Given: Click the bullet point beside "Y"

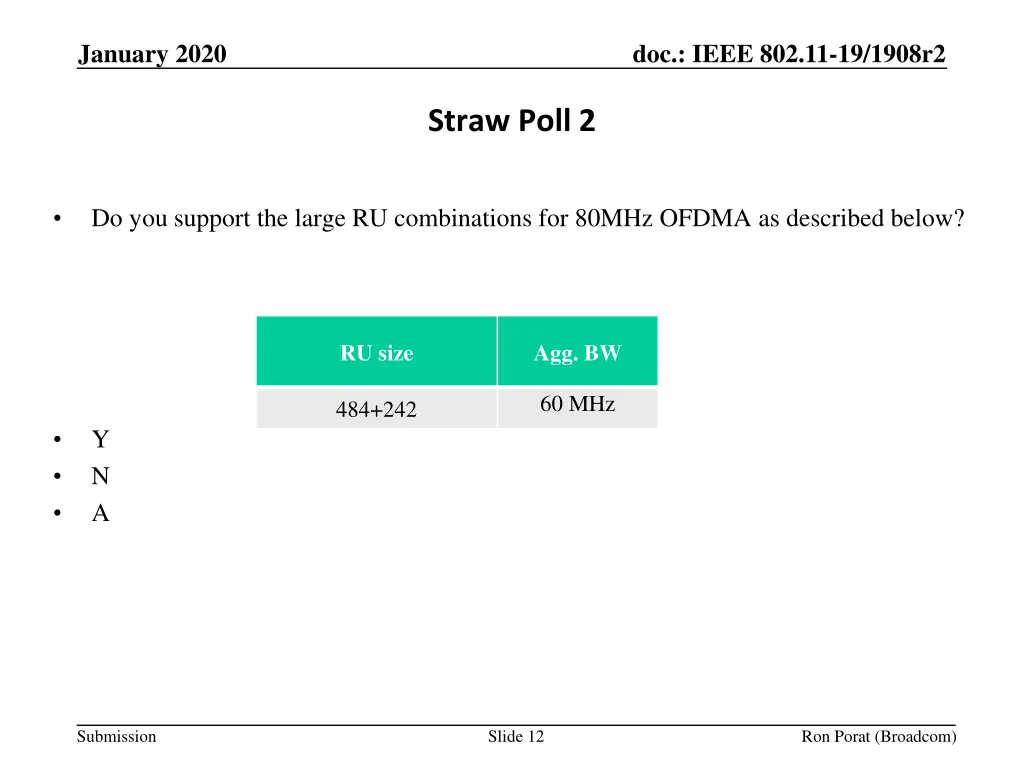Looking at the screenshot, I should tap(61, 441).
